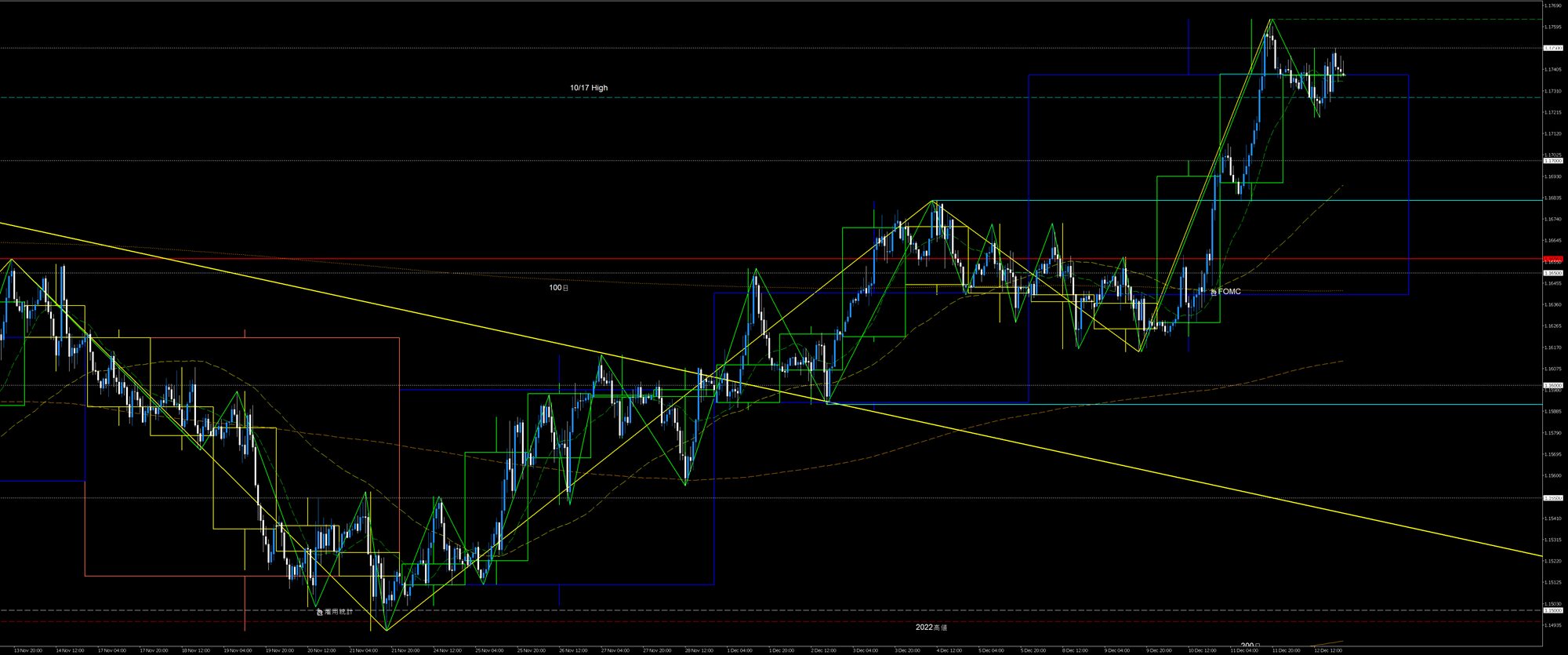
Task: Click the "5 Dec 04:00" time axis label
Action: pos(991,650)
